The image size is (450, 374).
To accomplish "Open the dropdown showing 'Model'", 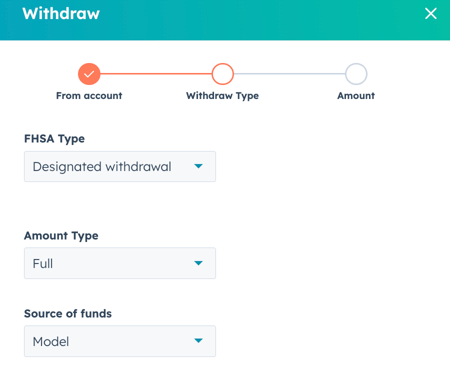I will (x=120, y=341).
